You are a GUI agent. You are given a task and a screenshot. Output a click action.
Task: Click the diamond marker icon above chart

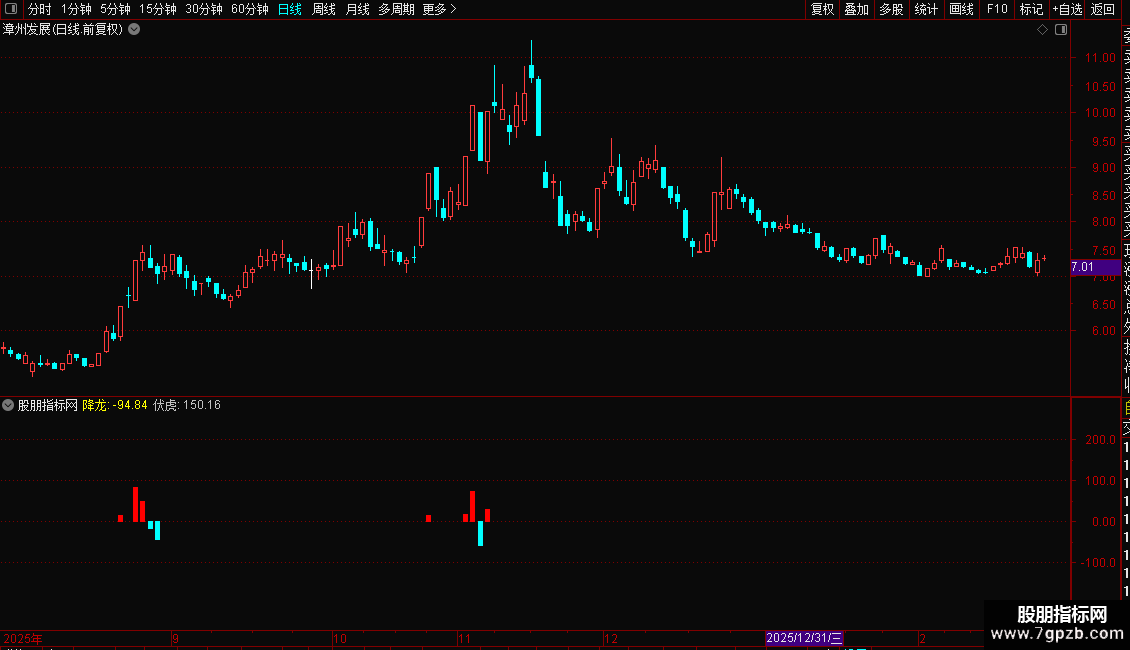(x=1042, y=30)
